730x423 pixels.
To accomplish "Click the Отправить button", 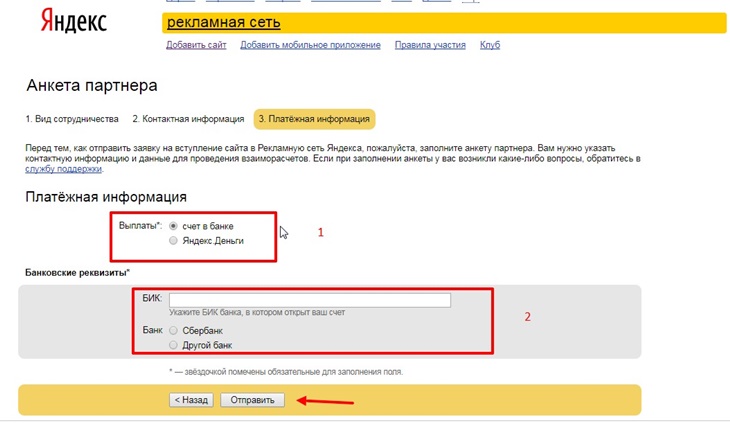I will [x=252, y=400].
